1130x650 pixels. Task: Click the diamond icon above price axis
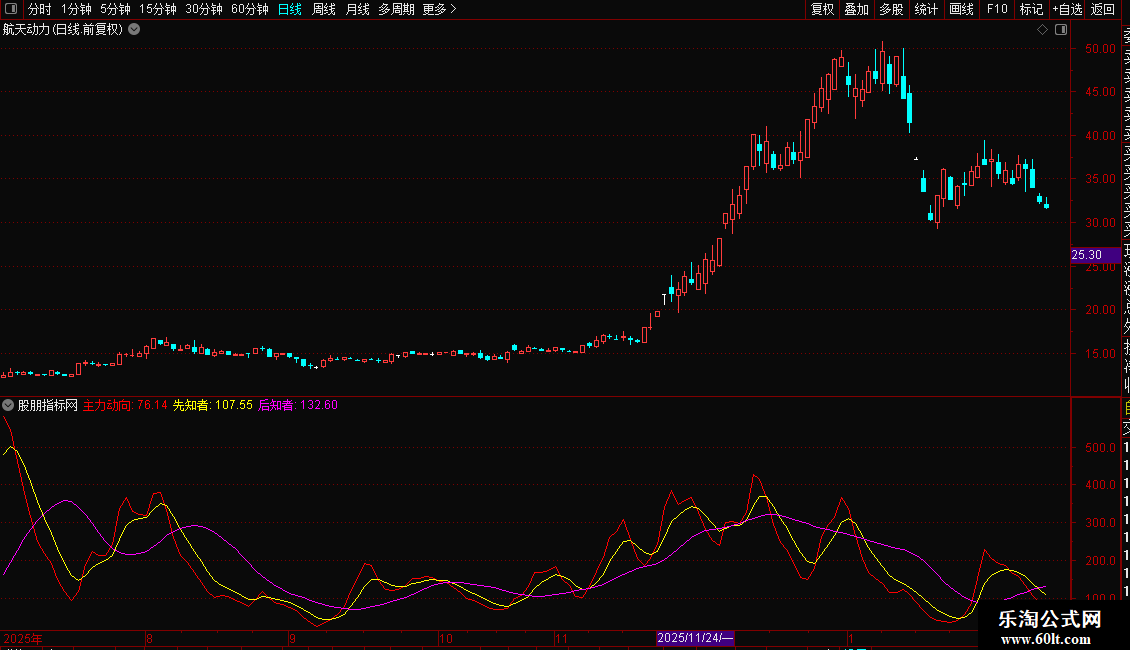click(1042, 30)
